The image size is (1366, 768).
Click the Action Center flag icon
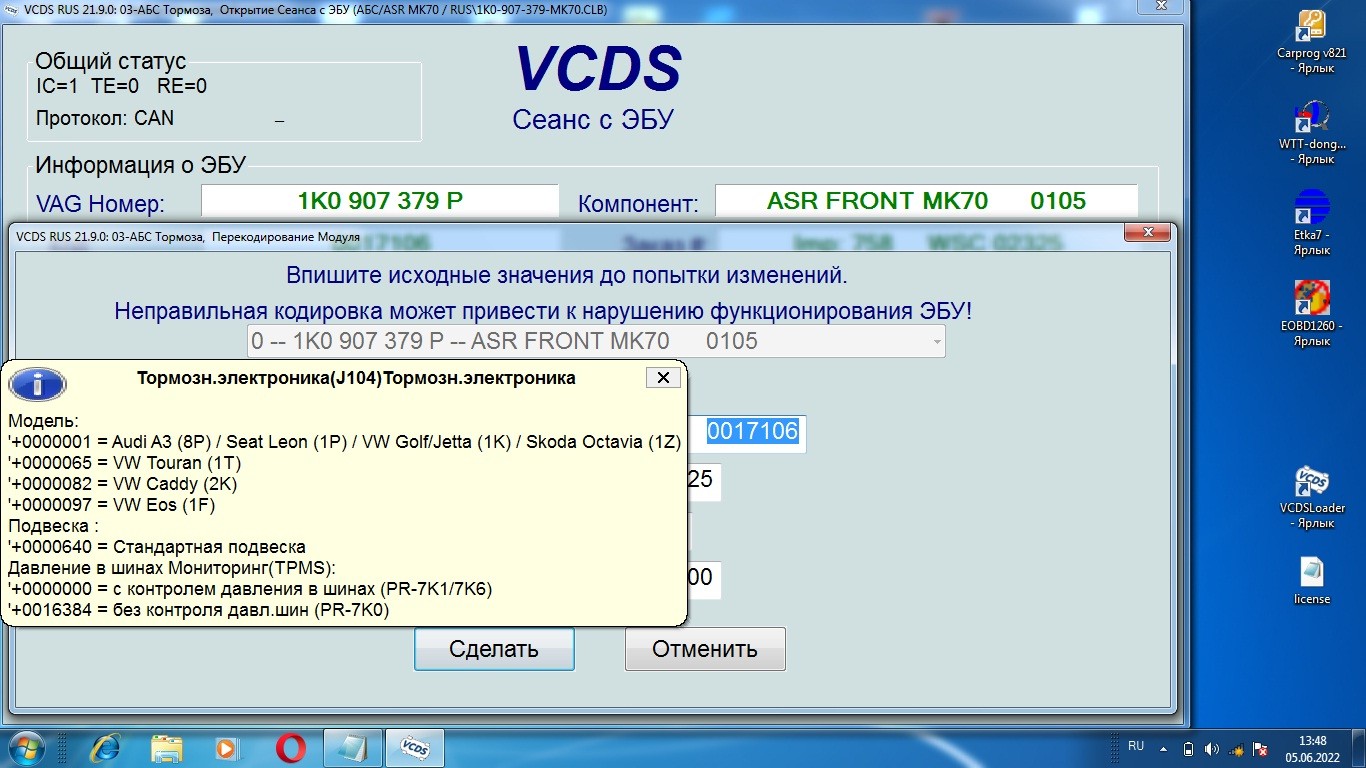(1263, 748)
